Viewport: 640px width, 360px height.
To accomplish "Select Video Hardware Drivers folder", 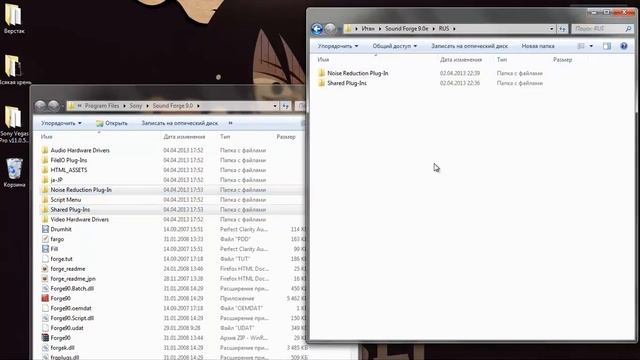I will point(80,219).
